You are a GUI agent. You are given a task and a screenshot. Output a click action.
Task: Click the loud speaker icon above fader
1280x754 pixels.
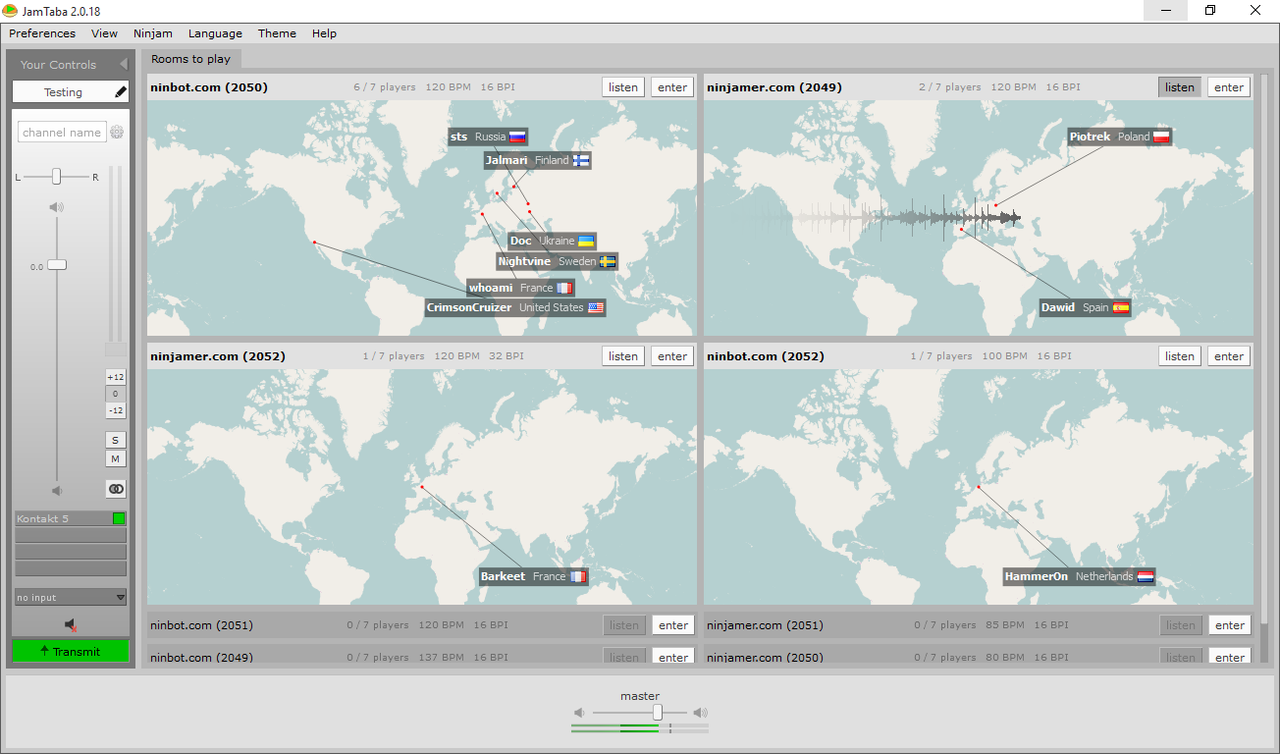point(57,207)
